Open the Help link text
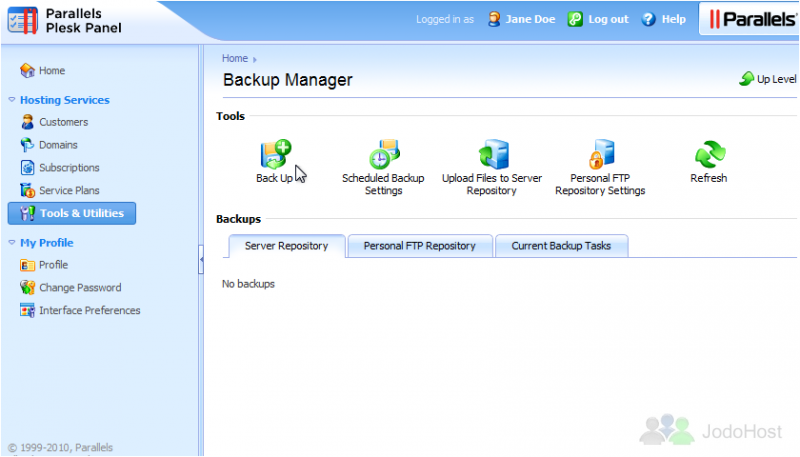The height and width of the screenshot is (457, 800). click(x=673, y=19)
